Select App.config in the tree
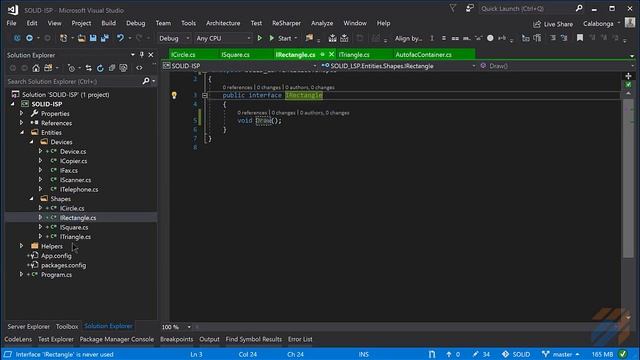 56,256
